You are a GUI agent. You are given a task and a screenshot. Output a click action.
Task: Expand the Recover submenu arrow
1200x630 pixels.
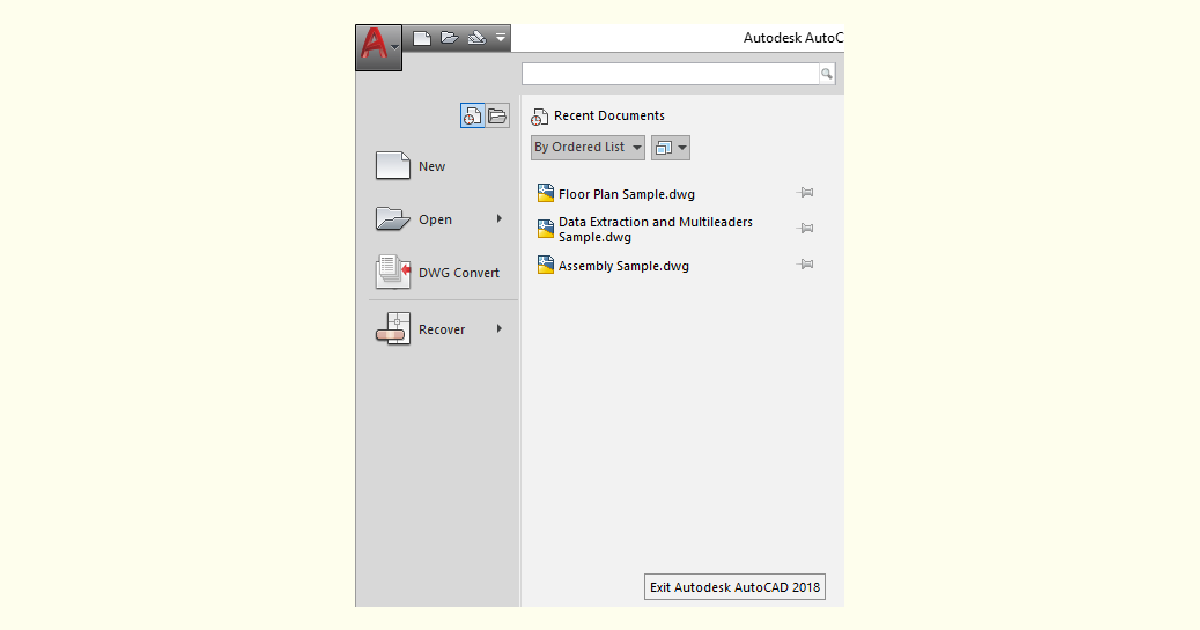[499, 329]
